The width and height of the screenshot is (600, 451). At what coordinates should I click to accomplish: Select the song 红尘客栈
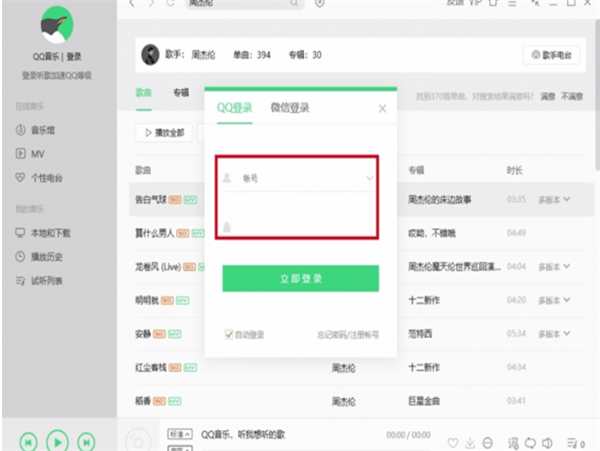151,368
